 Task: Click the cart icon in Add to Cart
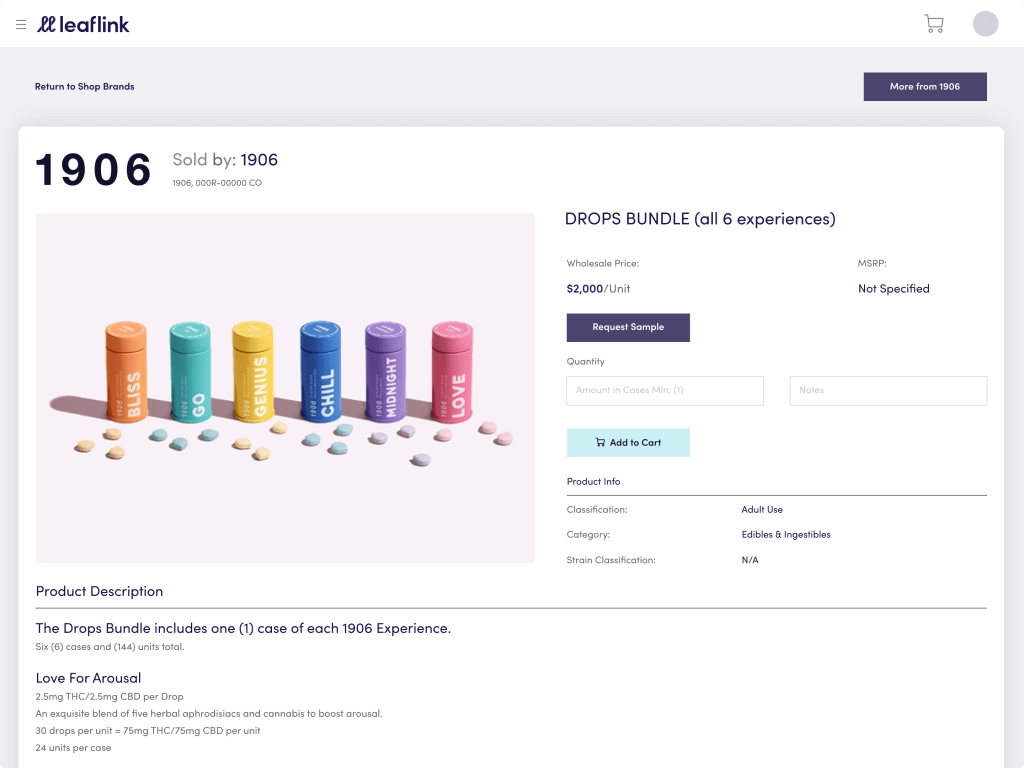pyautogui.click(x=600, y=443)
